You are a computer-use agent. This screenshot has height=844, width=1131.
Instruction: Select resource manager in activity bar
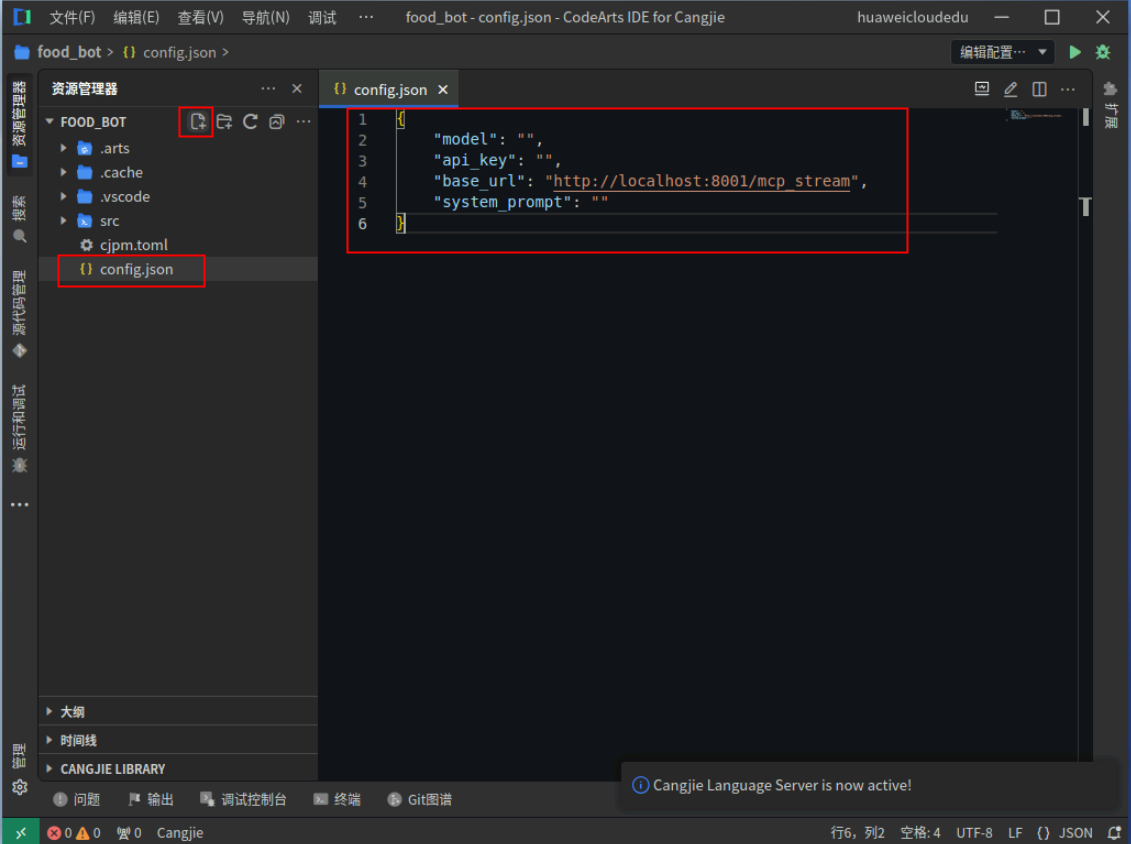pyautogui.click(x=19, y=124)
